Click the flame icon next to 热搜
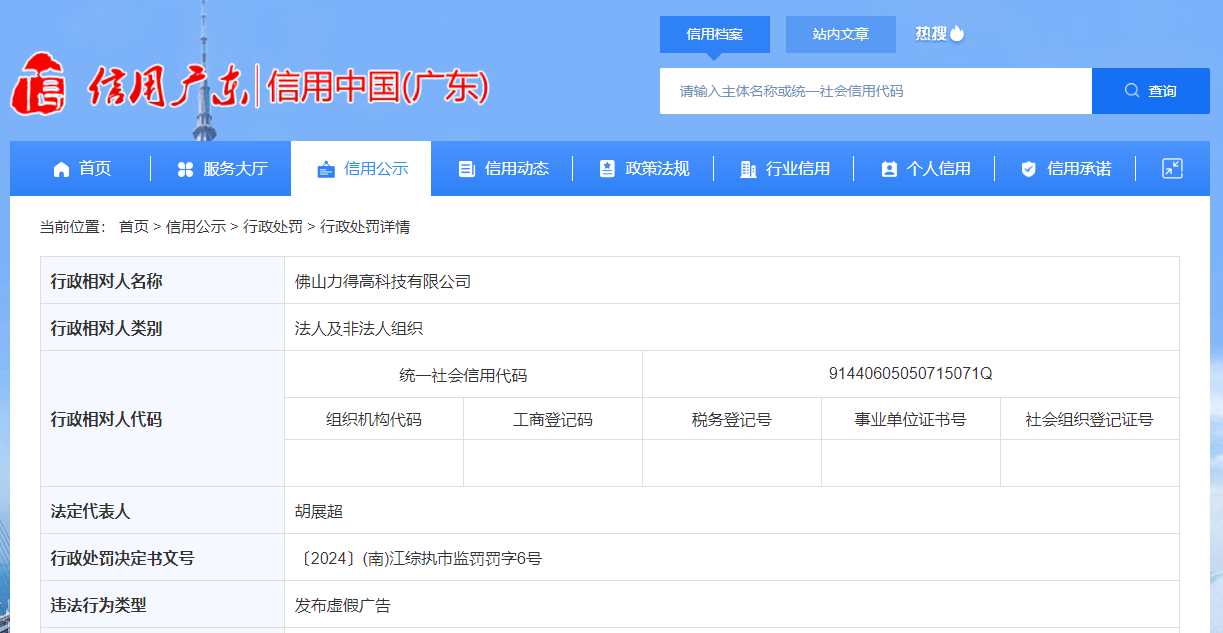 [957, 33]
